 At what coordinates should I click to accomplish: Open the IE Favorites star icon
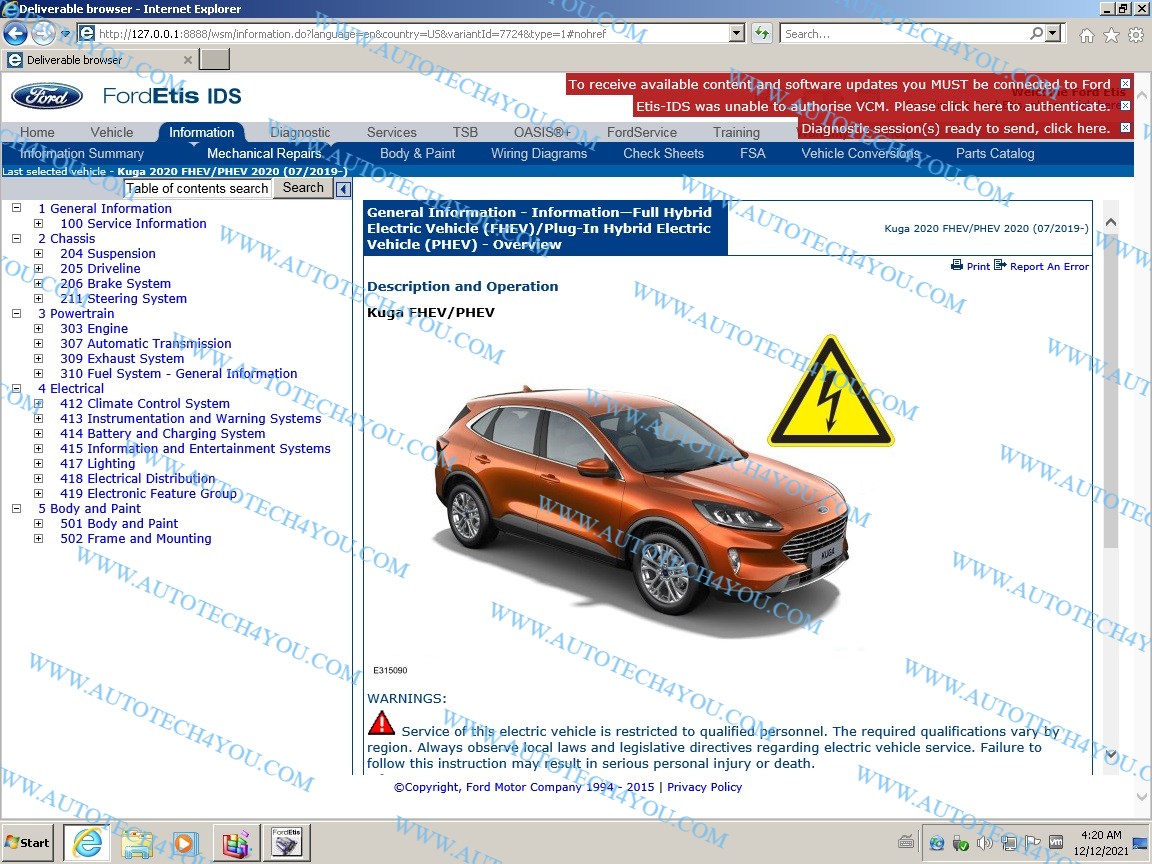pos(1111,35)
